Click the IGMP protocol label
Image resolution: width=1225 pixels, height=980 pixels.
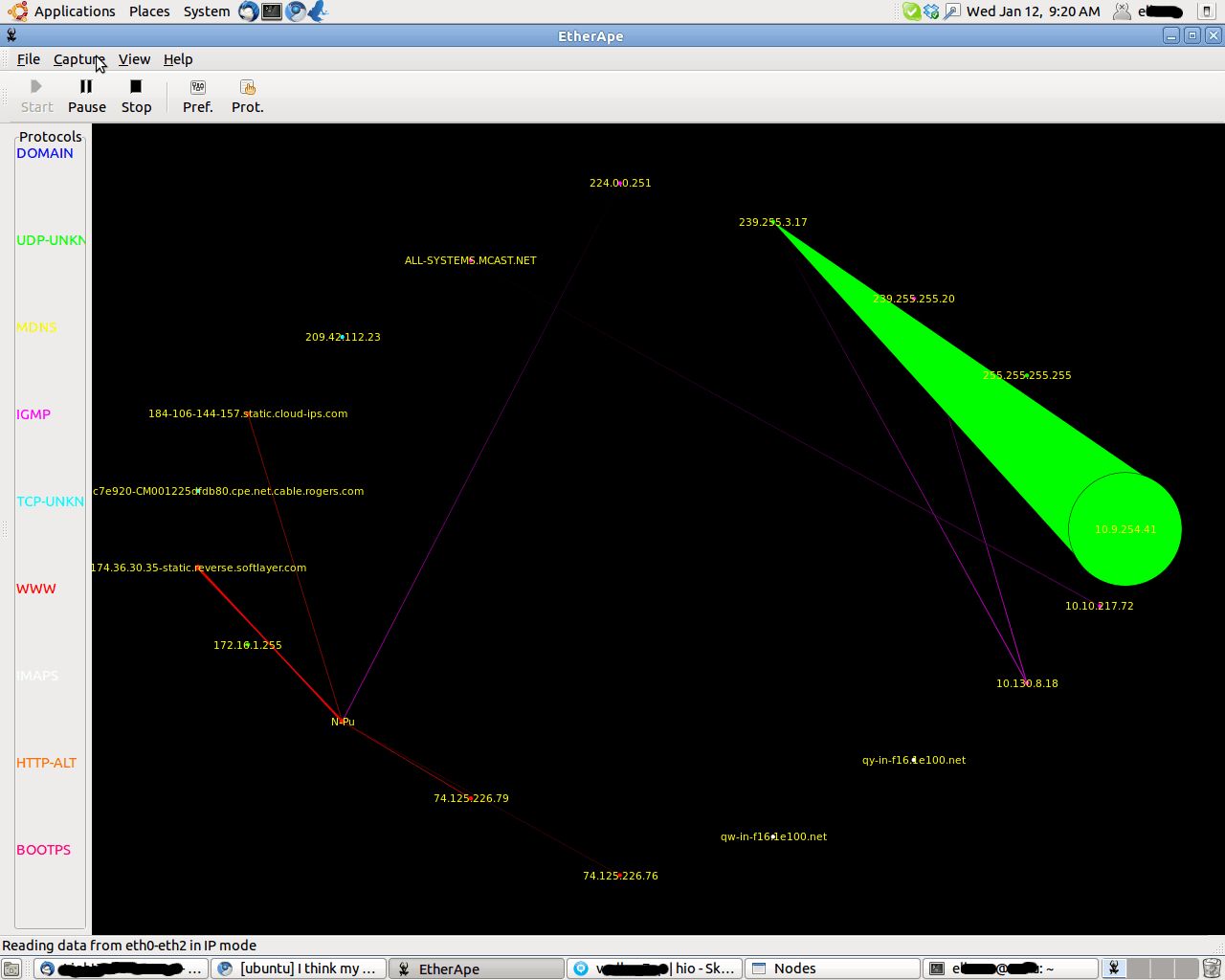pyautogui.click(x=33, y=414)
